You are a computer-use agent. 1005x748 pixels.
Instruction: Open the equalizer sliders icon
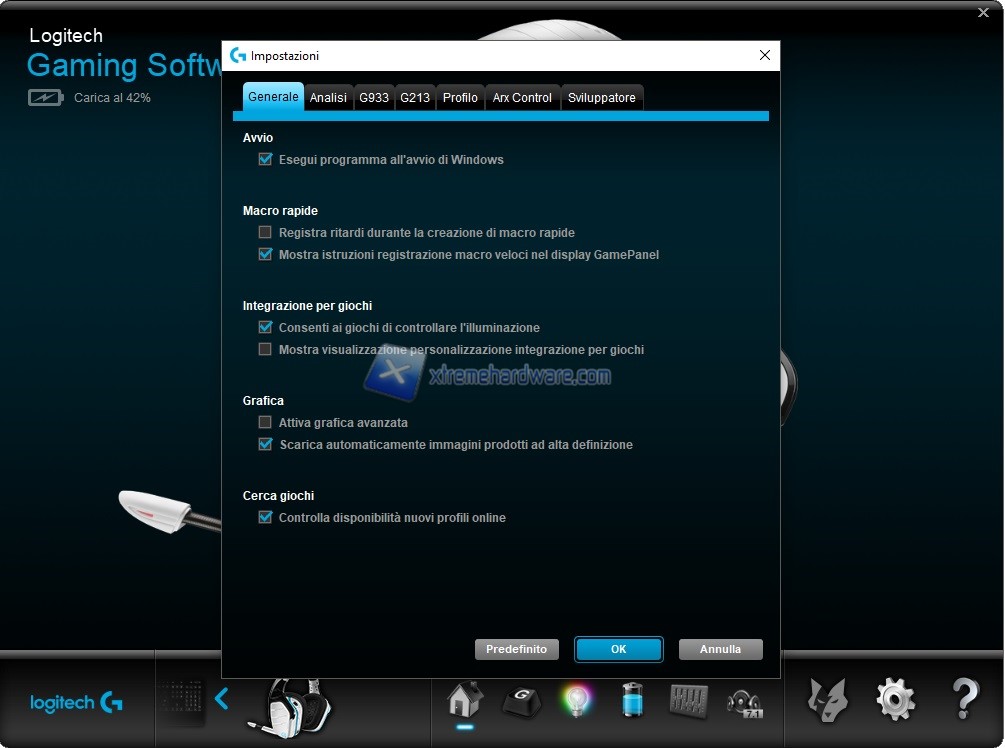[689, 699]
